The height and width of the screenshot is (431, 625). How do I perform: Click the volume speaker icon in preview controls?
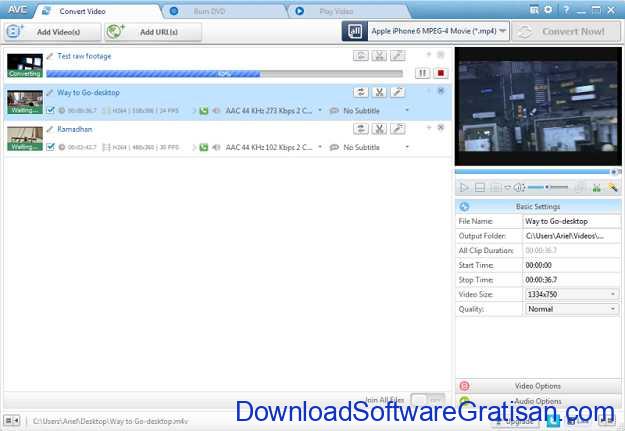click(x=519, y=187)
